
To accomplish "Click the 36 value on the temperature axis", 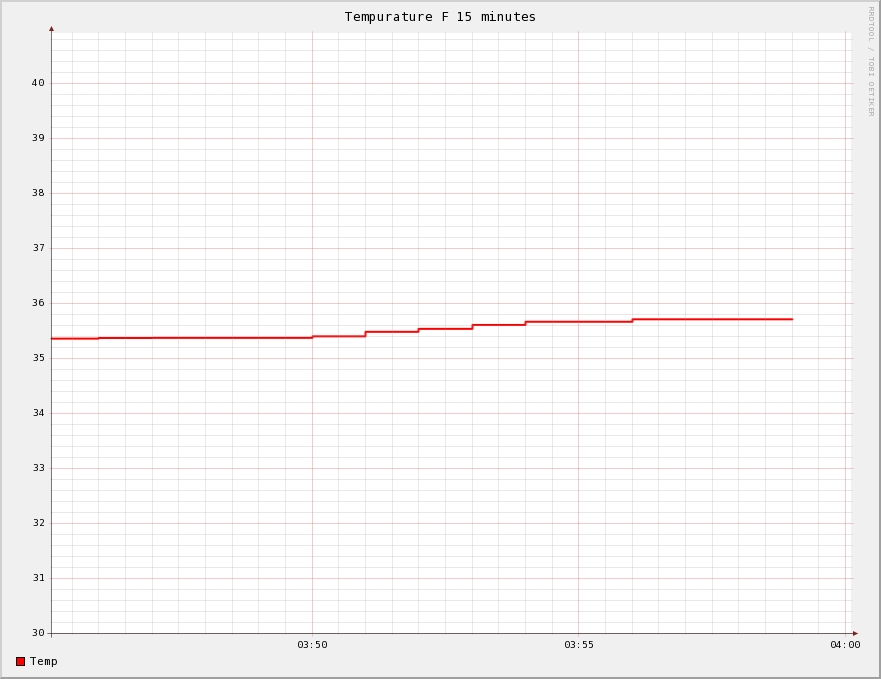I will pos(38,303).
